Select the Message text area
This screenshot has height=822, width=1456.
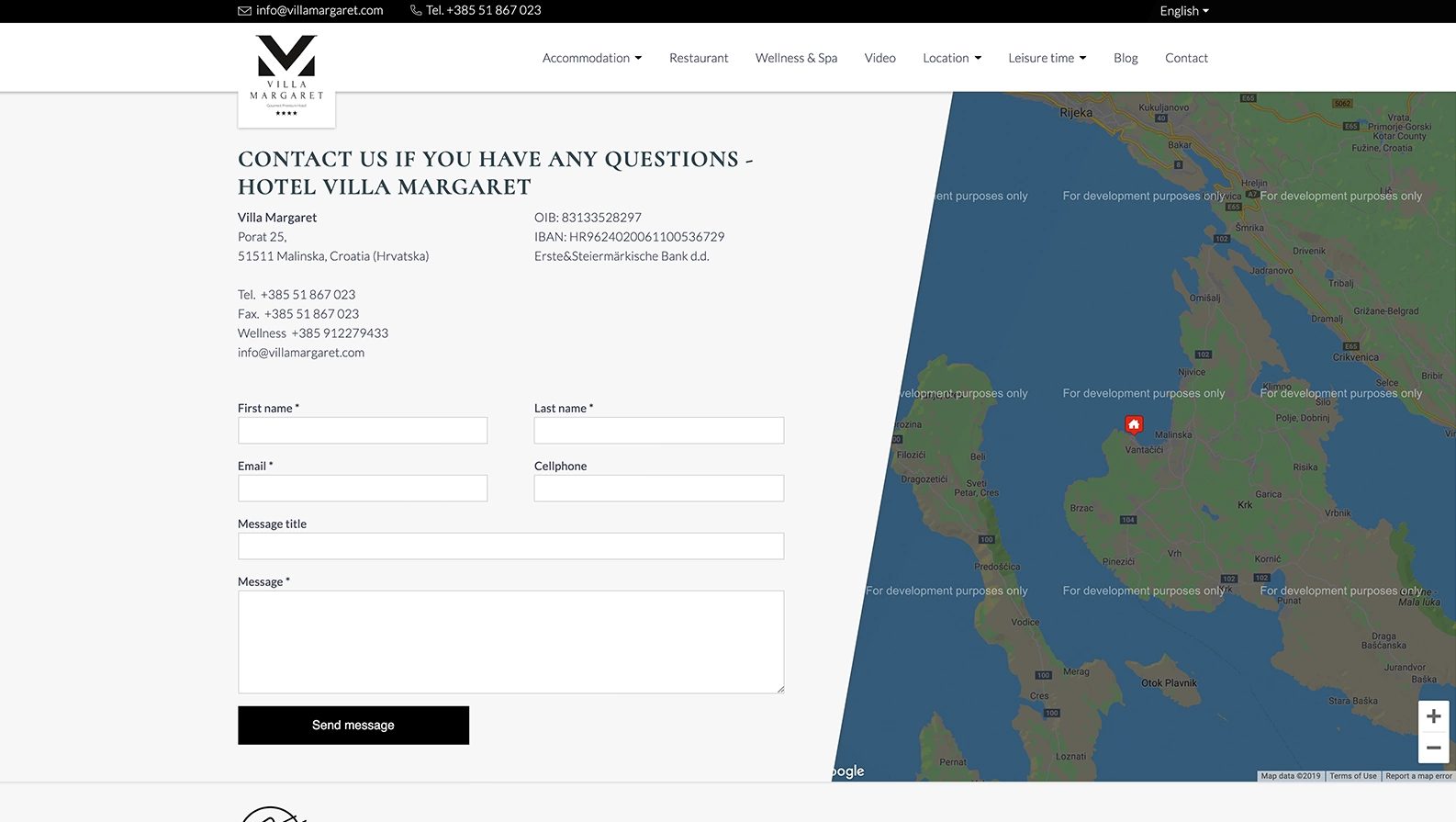coord(510,642)
